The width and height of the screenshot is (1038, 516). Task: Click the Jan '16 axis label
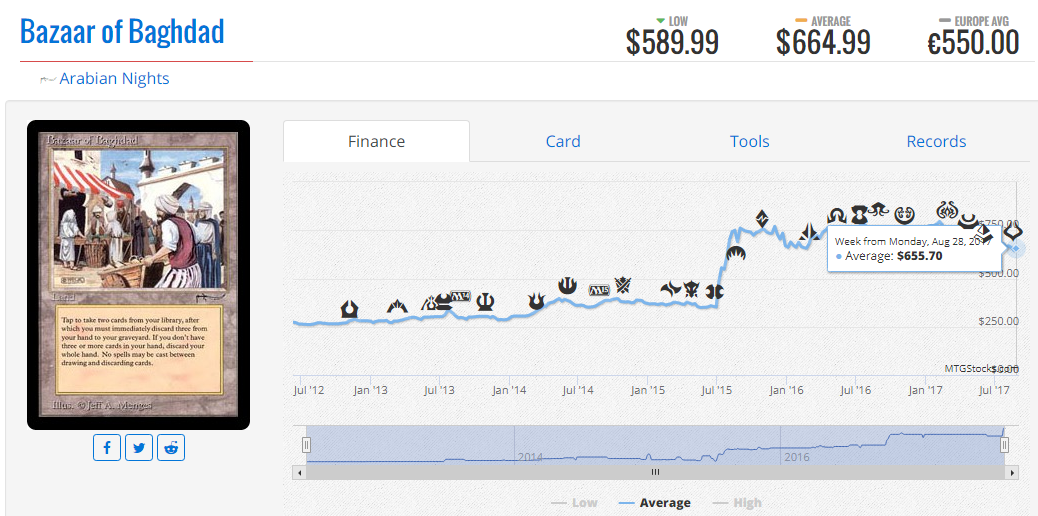(x=786, y=390)
